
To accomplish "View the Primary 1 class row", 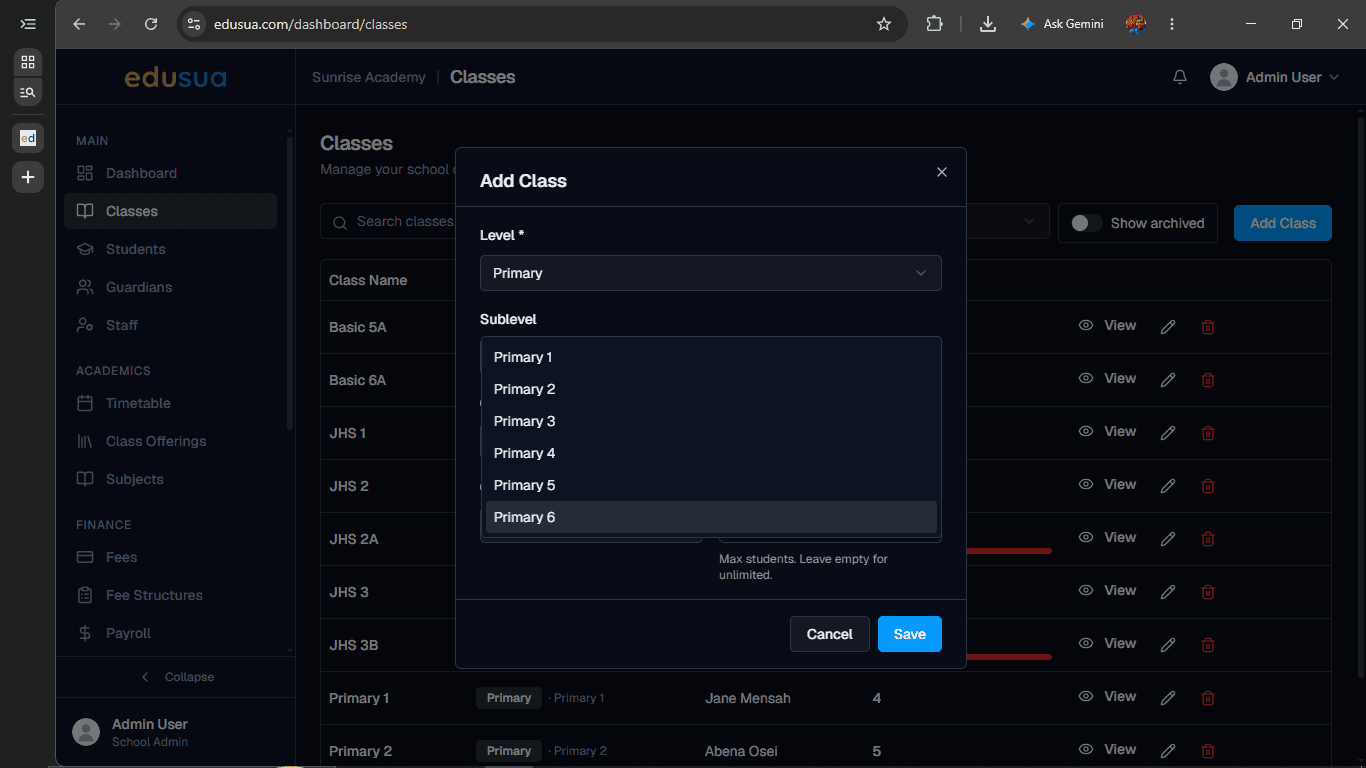I will point(1107,696).
